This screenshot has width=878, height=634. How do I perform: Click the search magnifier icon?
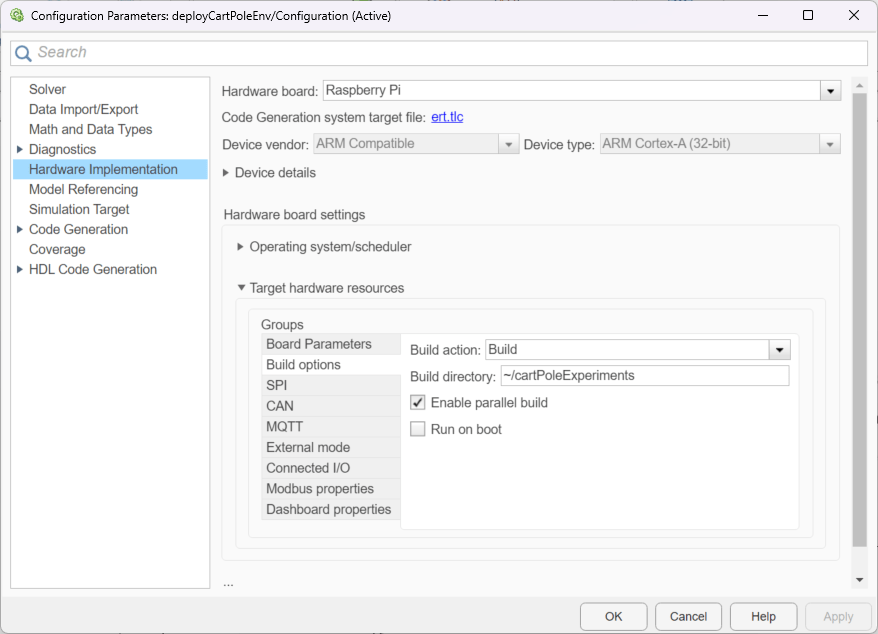(23, 53)
